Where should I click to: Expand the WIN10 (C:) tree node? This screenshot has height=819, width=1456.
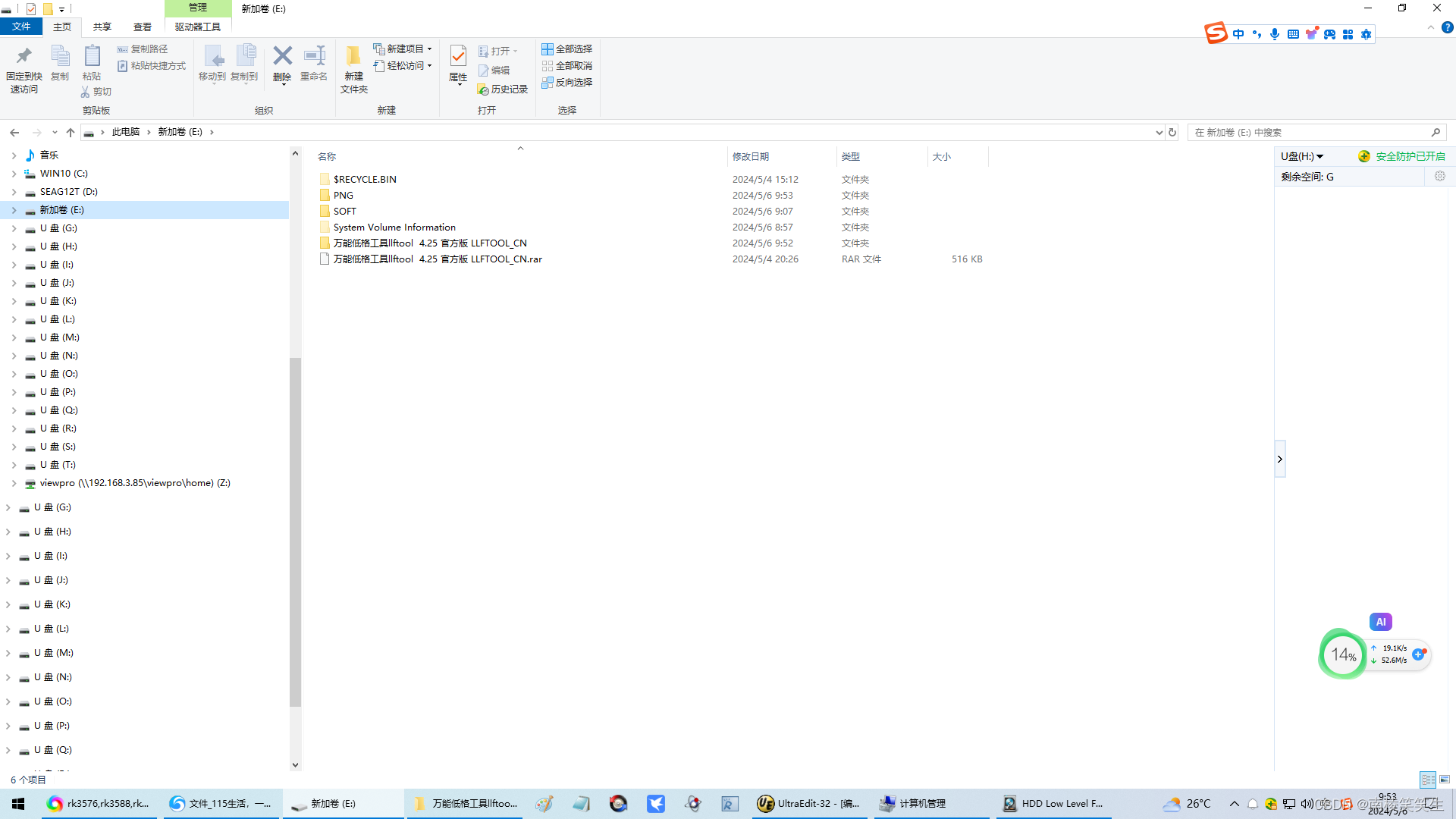[14, 174]
